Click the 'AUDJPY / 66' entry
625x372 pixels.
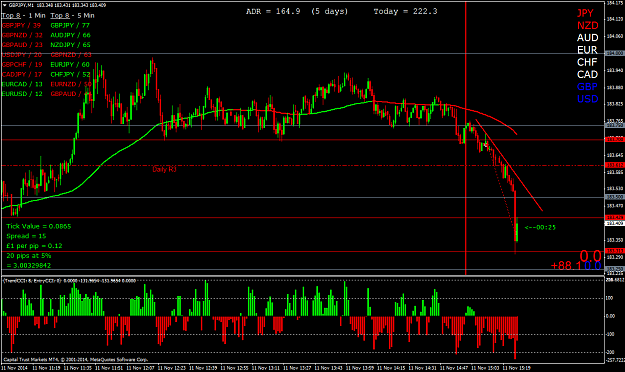point(71,35)
